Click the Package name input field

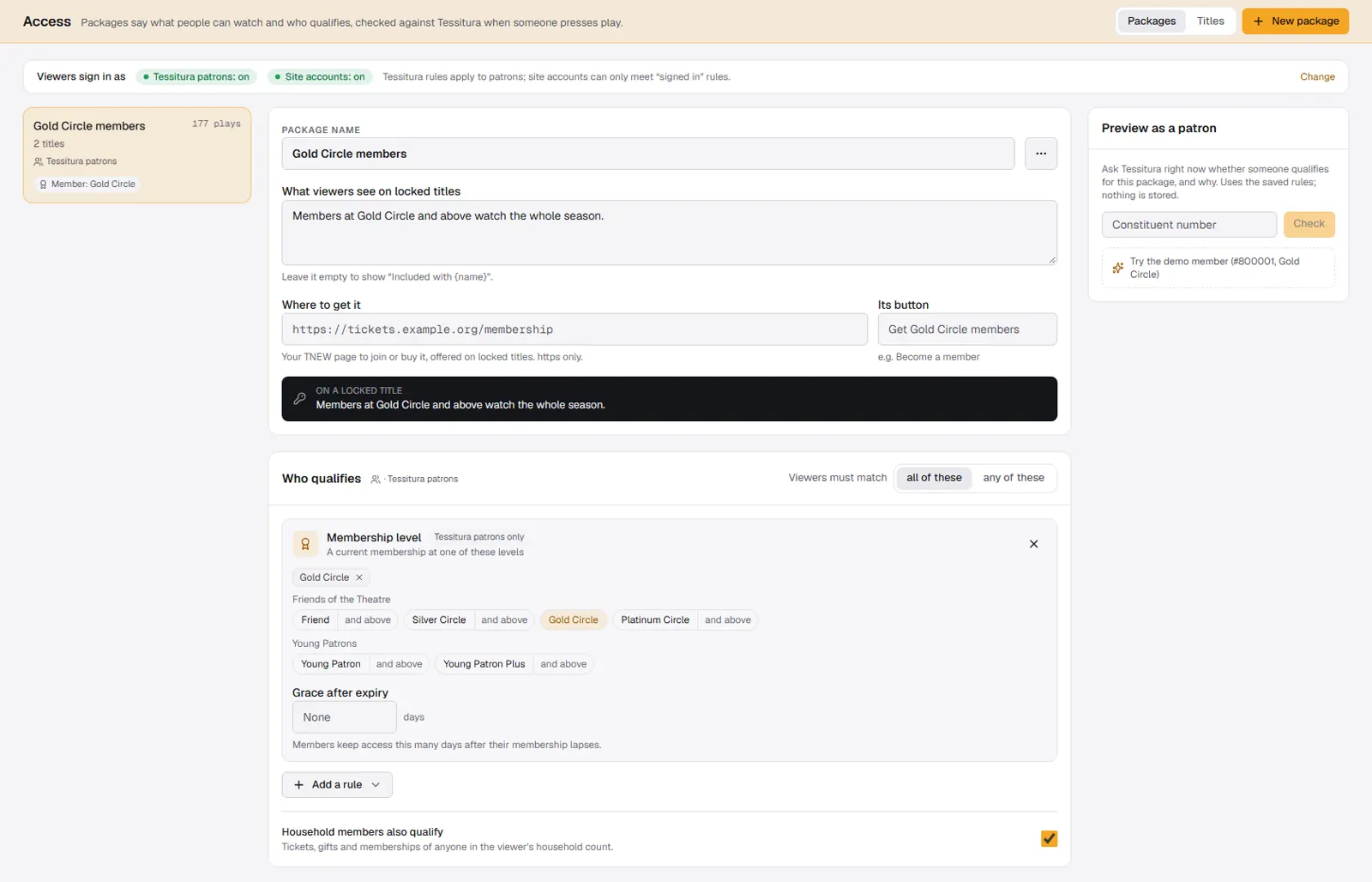click(x=648, y=154)
